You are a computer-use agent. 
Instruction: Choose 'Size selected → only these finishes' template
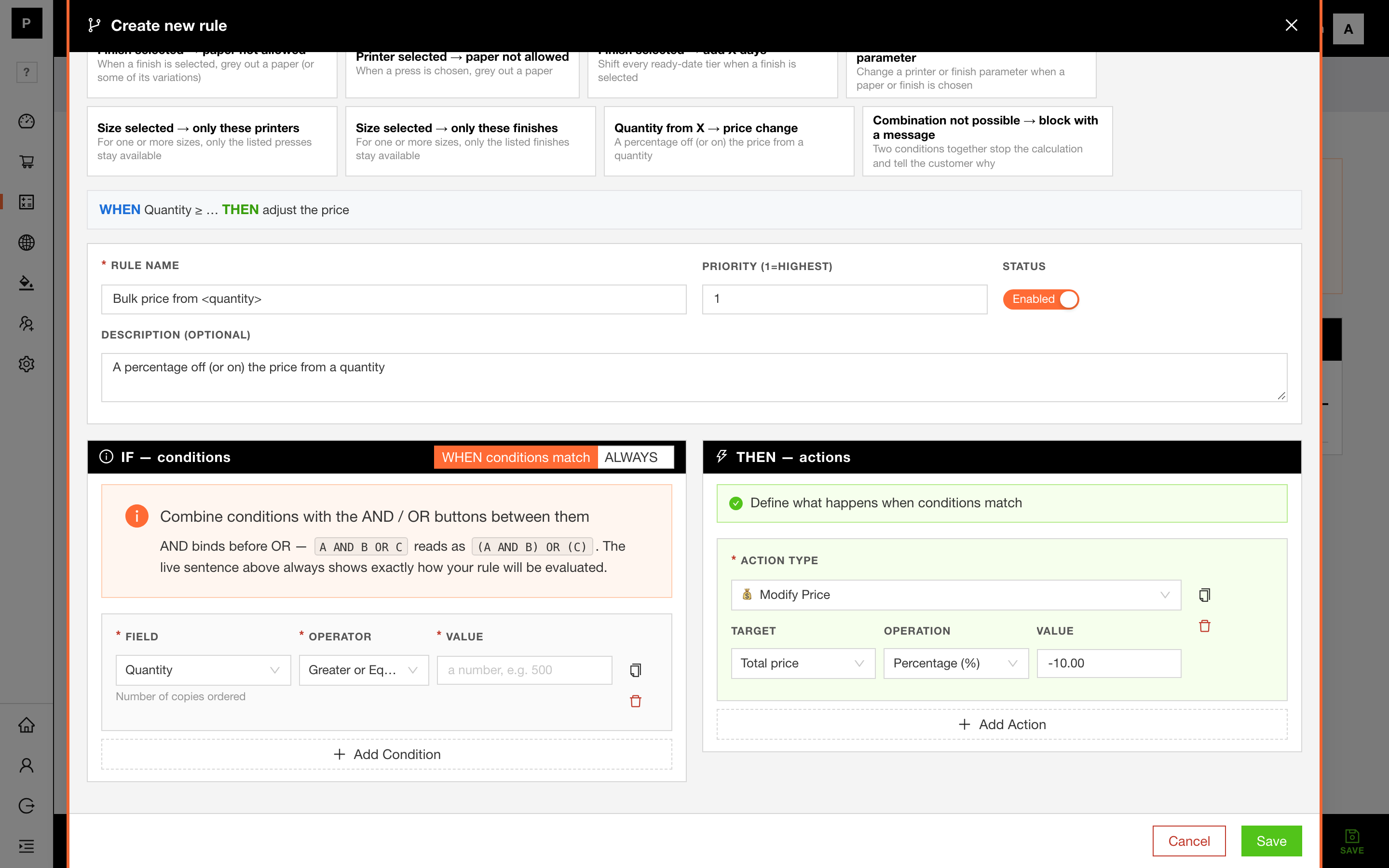tap(470, 141)
